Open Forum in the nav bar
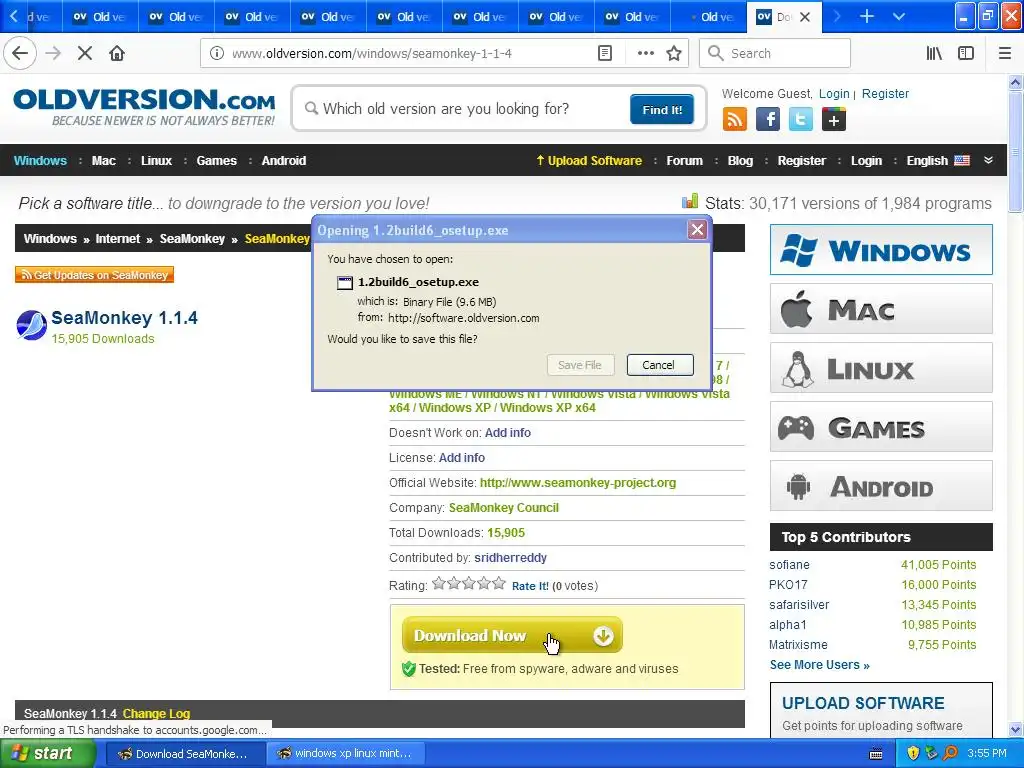The image size is (1024, 768). [684, 161]
